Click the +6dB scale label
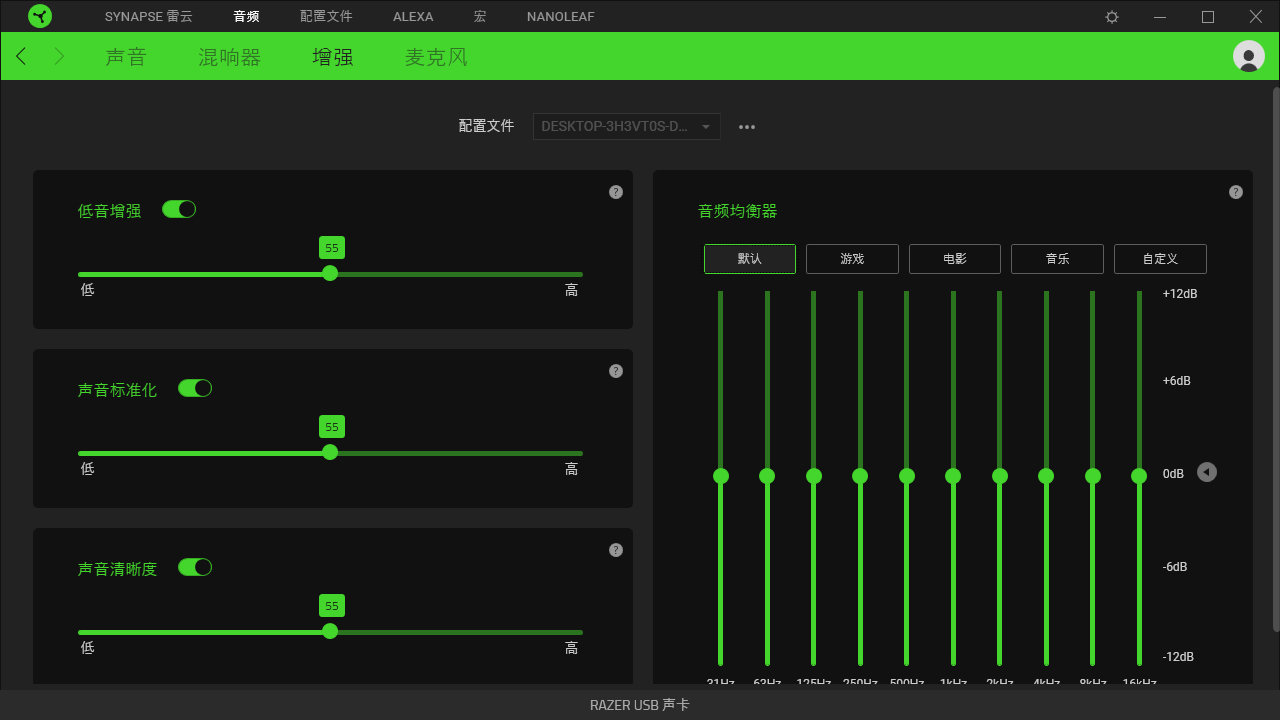 click(1177, 381)
